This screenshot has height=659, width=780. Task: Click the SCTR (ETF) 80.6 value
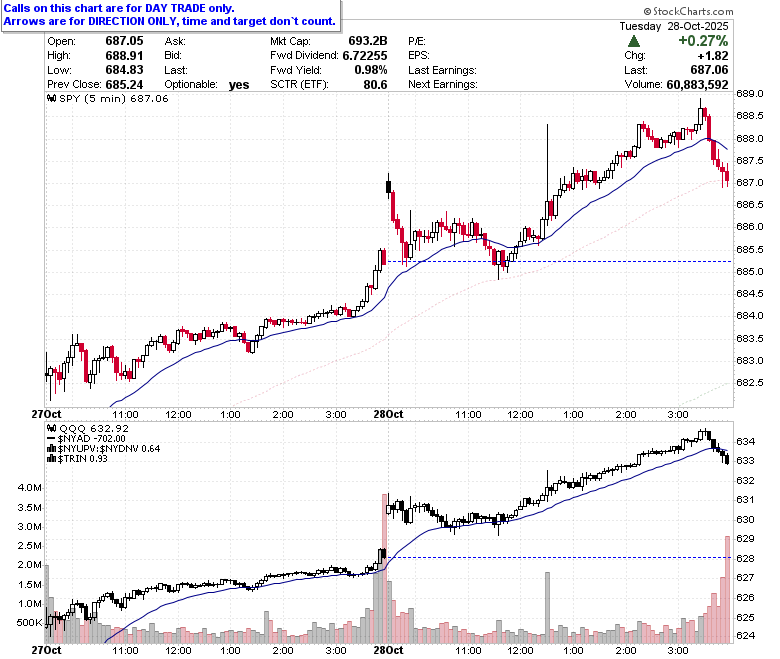coord(375,85)
